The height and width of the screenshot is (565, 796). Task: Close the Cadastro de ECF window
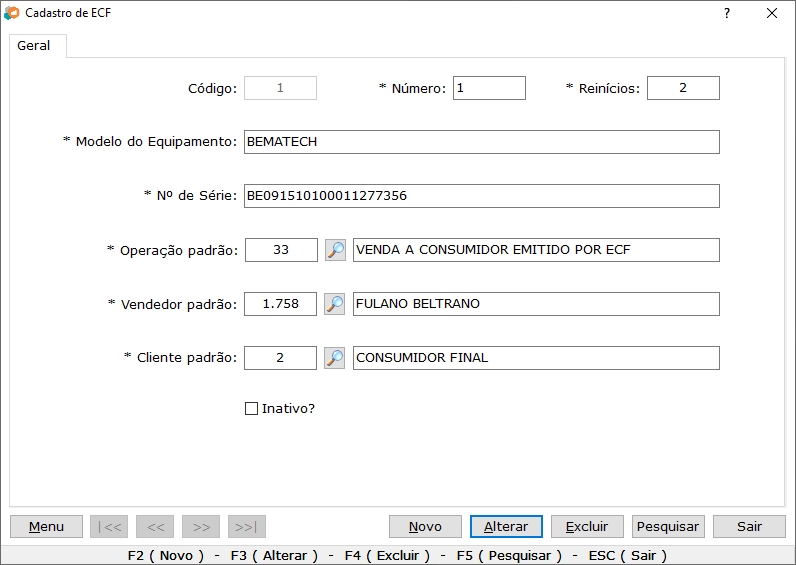(x=772, y=13)
